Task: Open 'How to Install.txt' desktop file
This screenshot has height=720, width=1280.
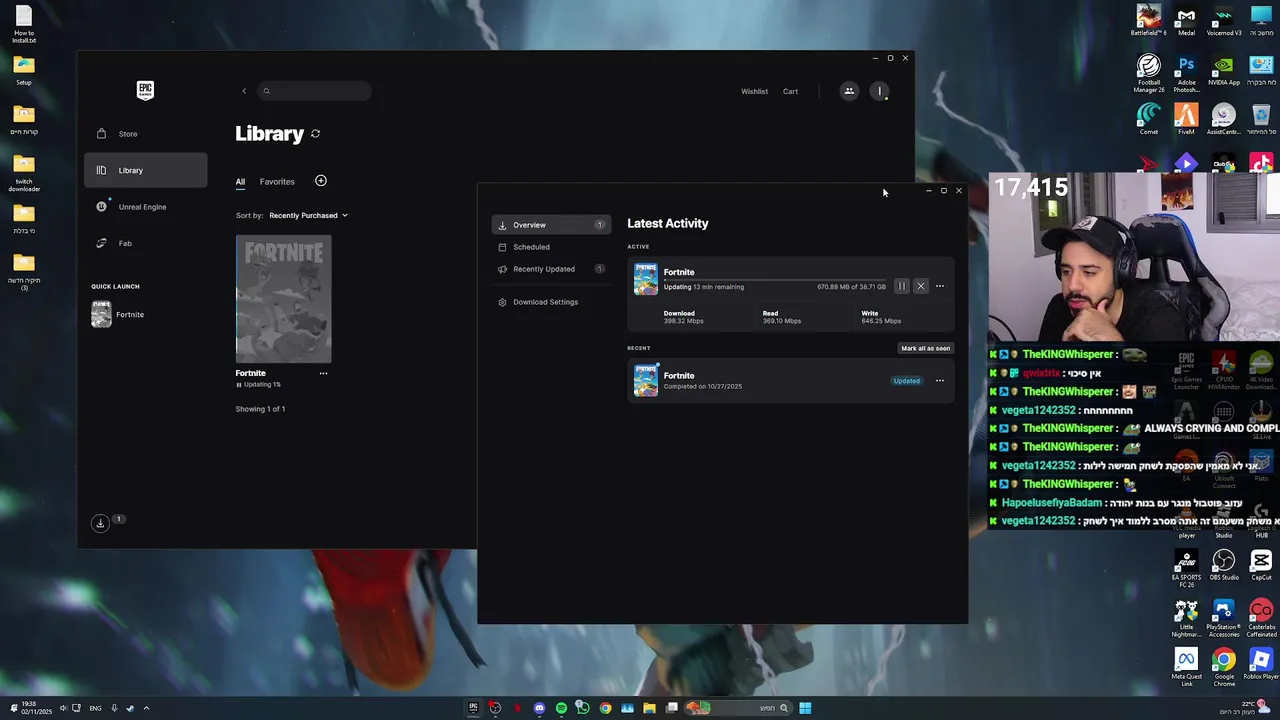Action: point(24,24)
